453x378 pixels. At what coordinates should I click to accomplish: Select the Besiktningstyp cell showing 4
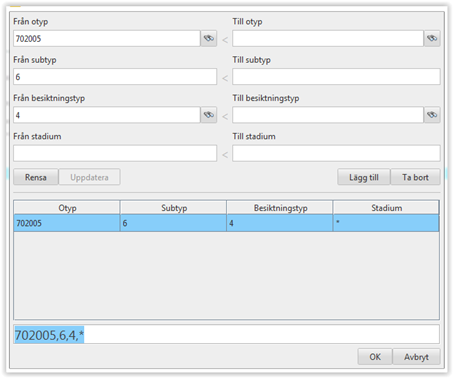click(x=280, y=223)
